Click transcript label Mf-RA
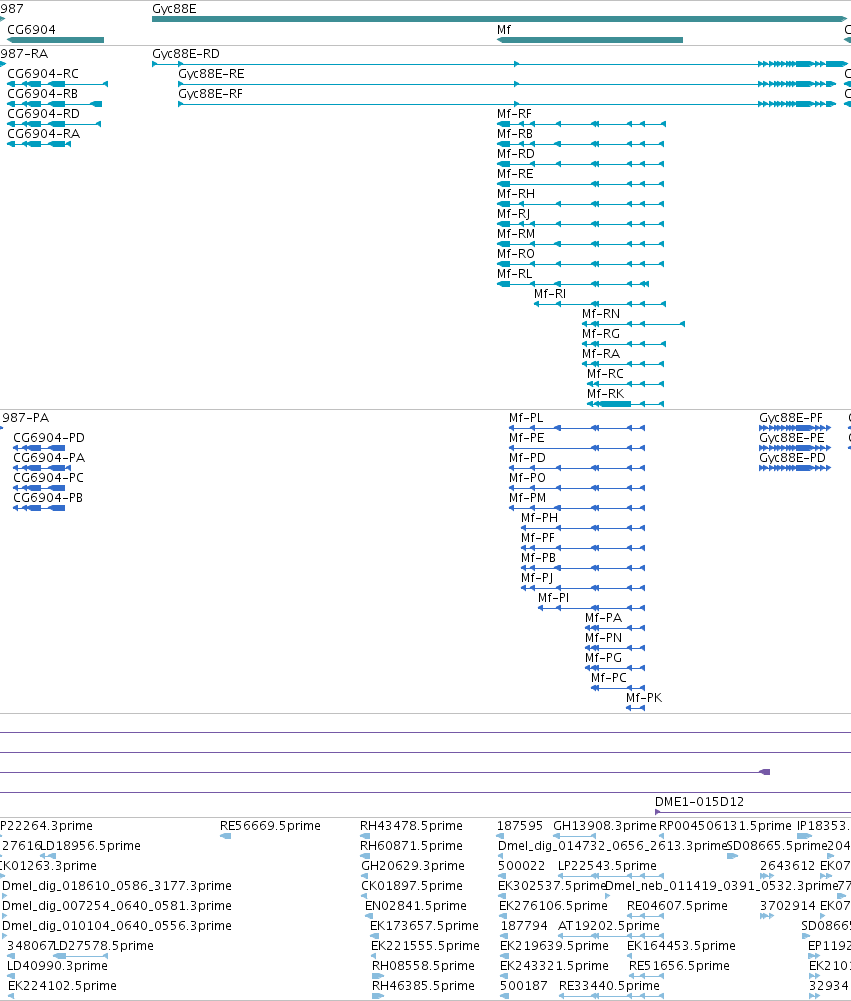This screenshot has width=851, height=1001. [601, 354]
